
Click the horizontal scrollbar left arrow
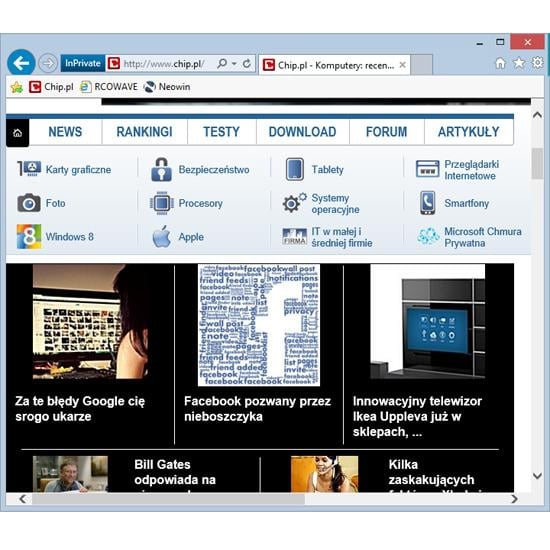click(22, 499)
